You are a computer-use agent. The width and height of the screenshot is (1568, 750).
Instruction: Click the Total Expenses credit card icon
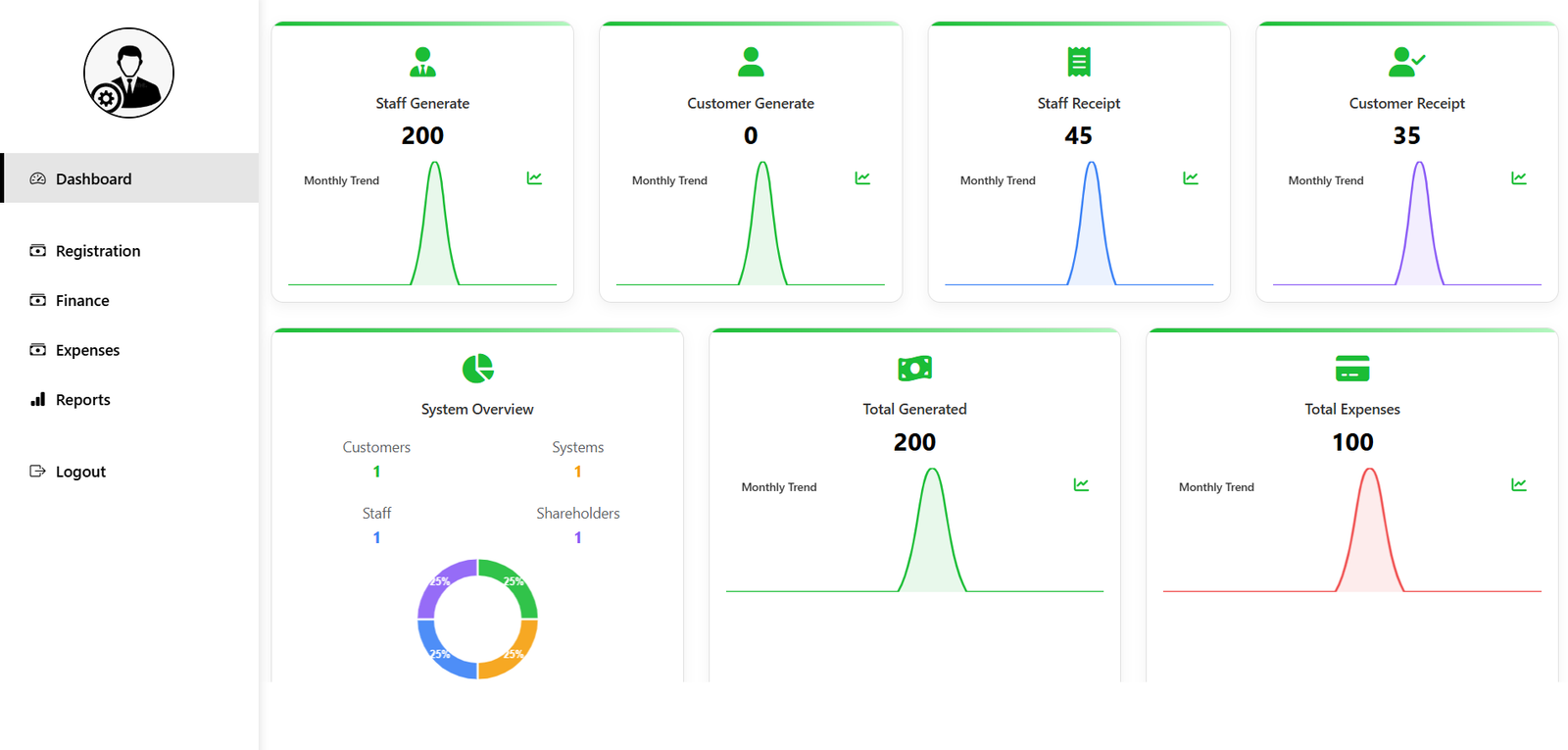pyautogui.click(x=1351, y=369)
